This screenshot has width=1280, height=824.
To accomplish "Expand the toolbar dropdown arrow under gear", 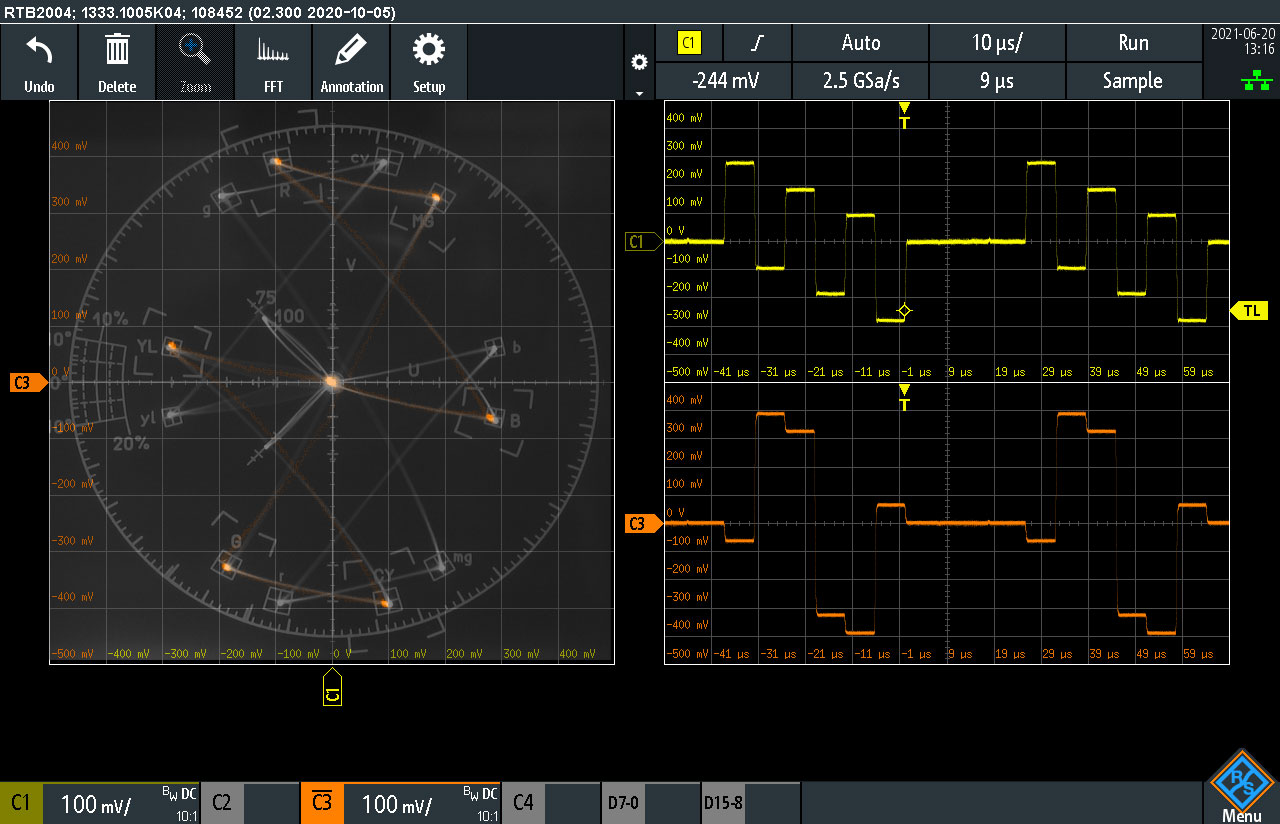I will (x=640, y=93).
